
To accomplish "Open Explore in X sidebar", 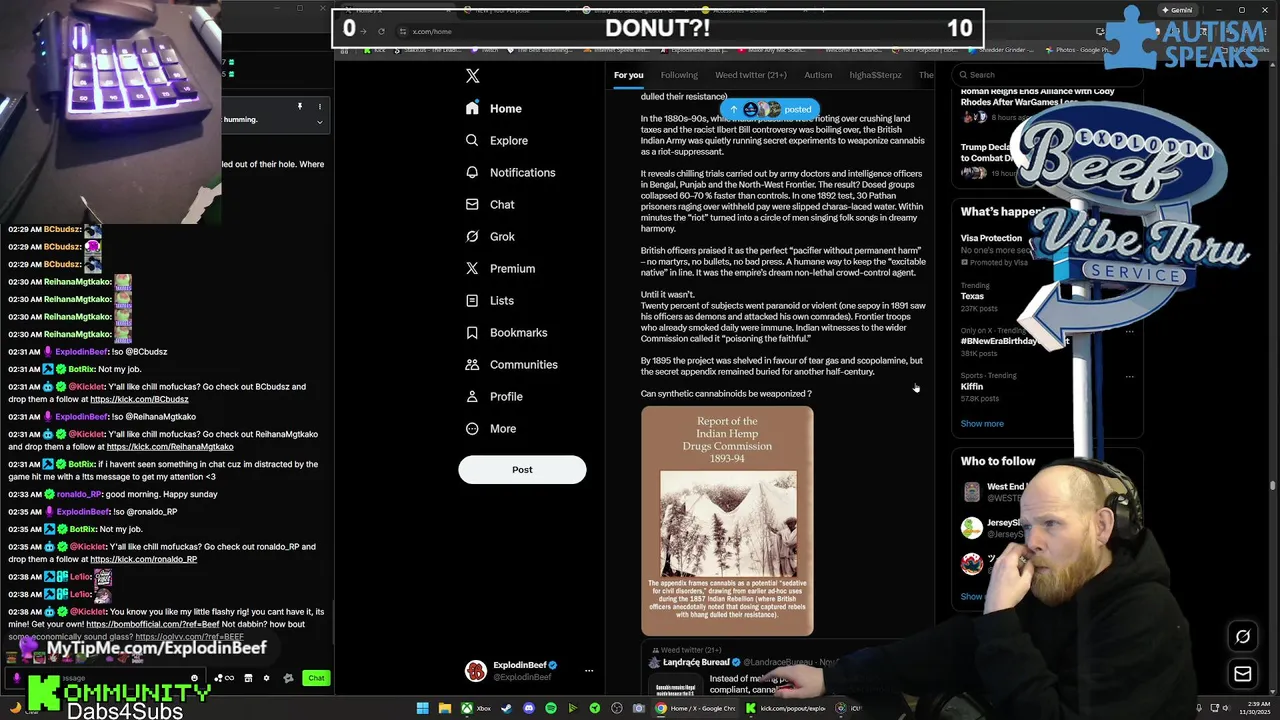I will pos(497,140).
